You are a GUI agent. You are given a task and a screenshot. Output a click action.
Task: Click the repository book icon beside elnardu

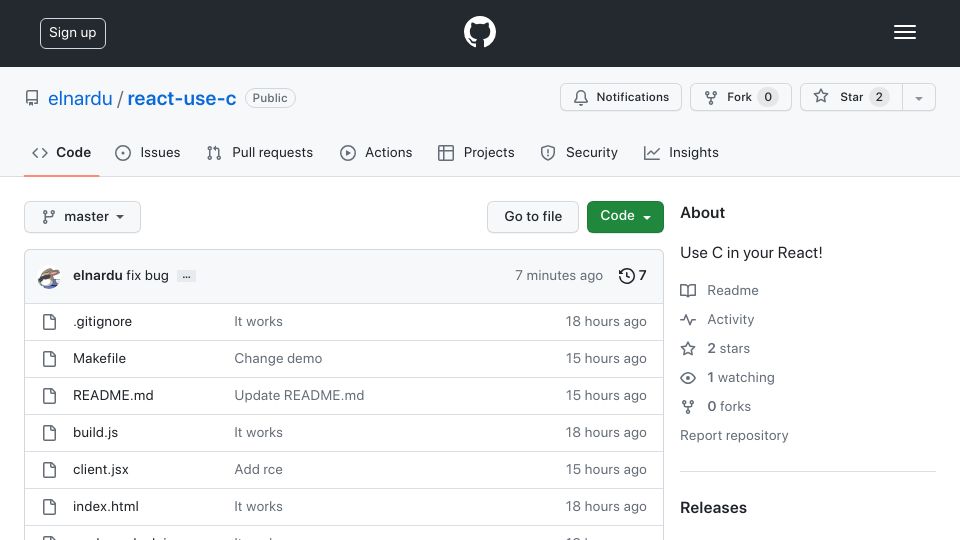[x=32, y=98]
